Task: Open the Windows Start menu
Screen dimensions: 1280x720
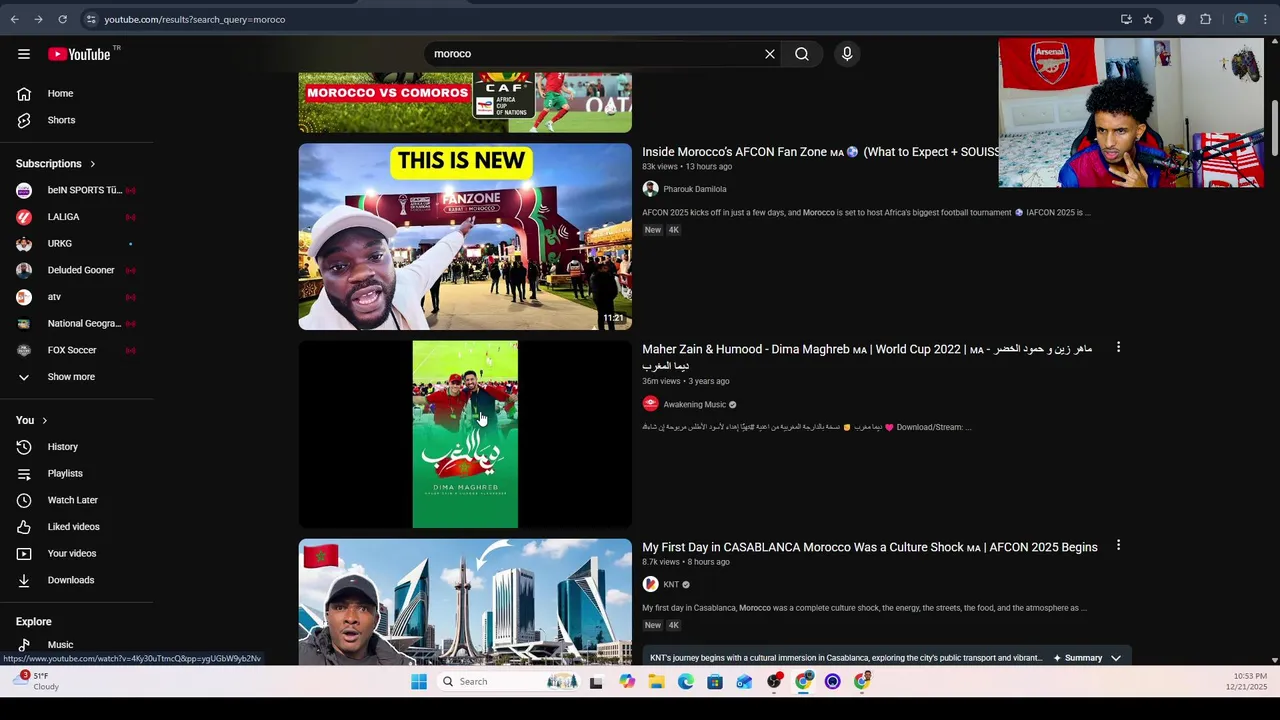Action: (x=419, y=682)
